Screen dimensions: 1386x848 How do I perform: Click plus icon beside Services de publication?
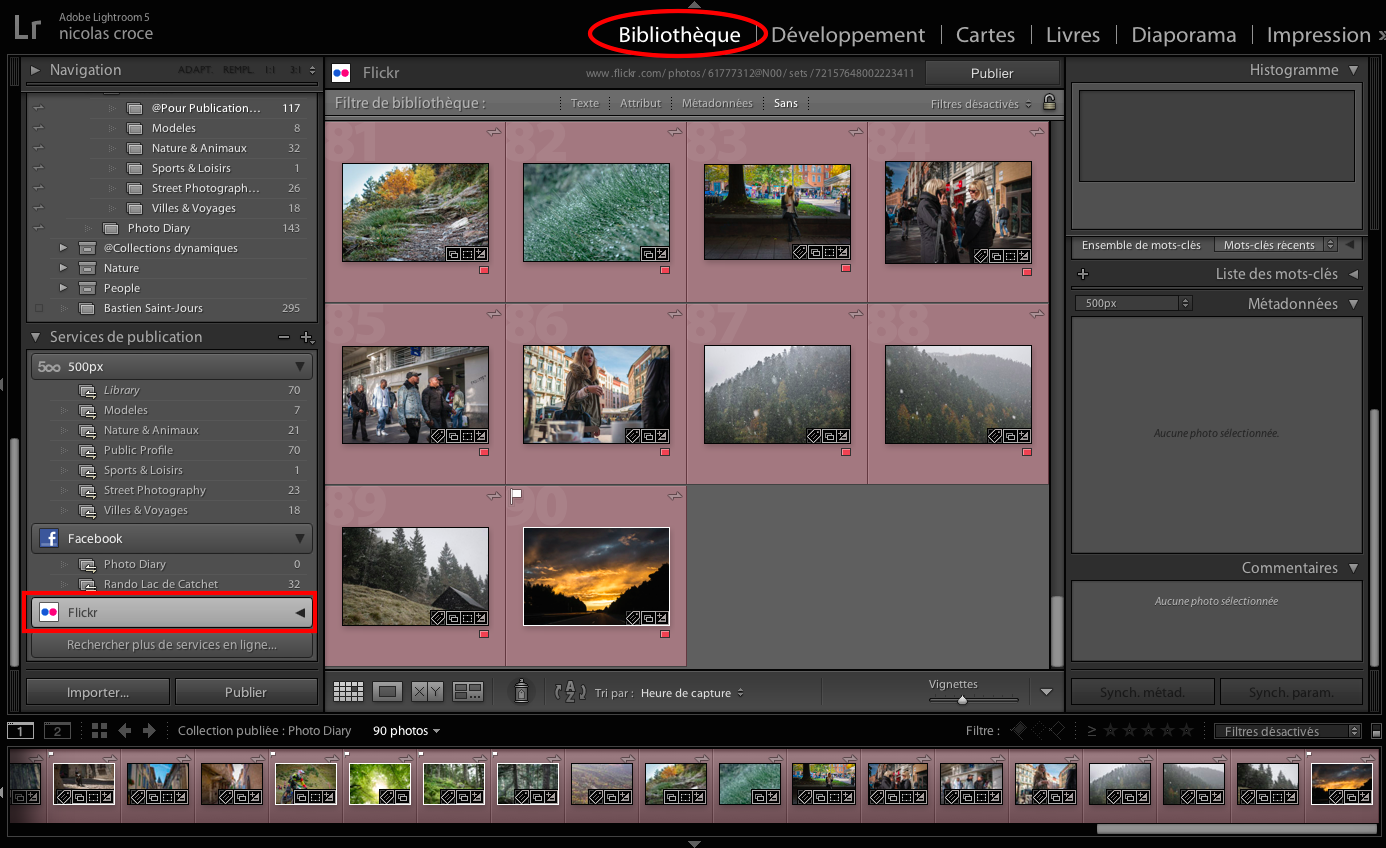(x=307, y=338)
